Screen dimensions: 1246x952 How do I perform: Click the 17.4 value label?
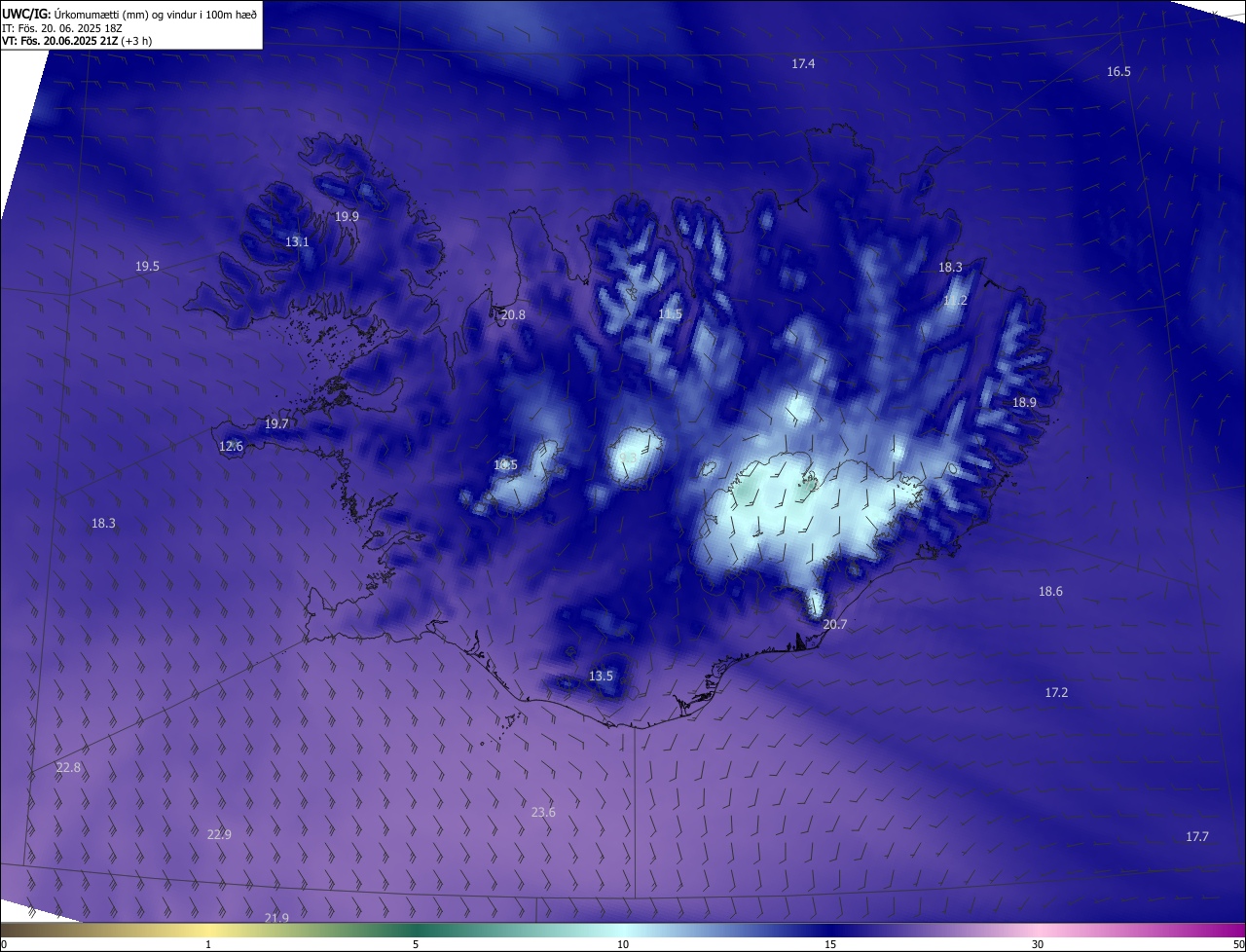(803, 63)
